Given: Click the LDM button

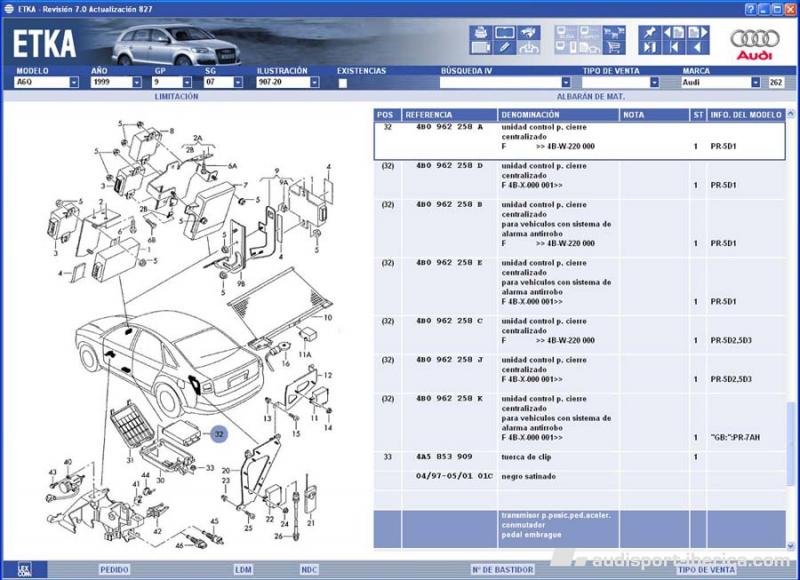Looking at the screenshot, I should (x=243, y=569).
